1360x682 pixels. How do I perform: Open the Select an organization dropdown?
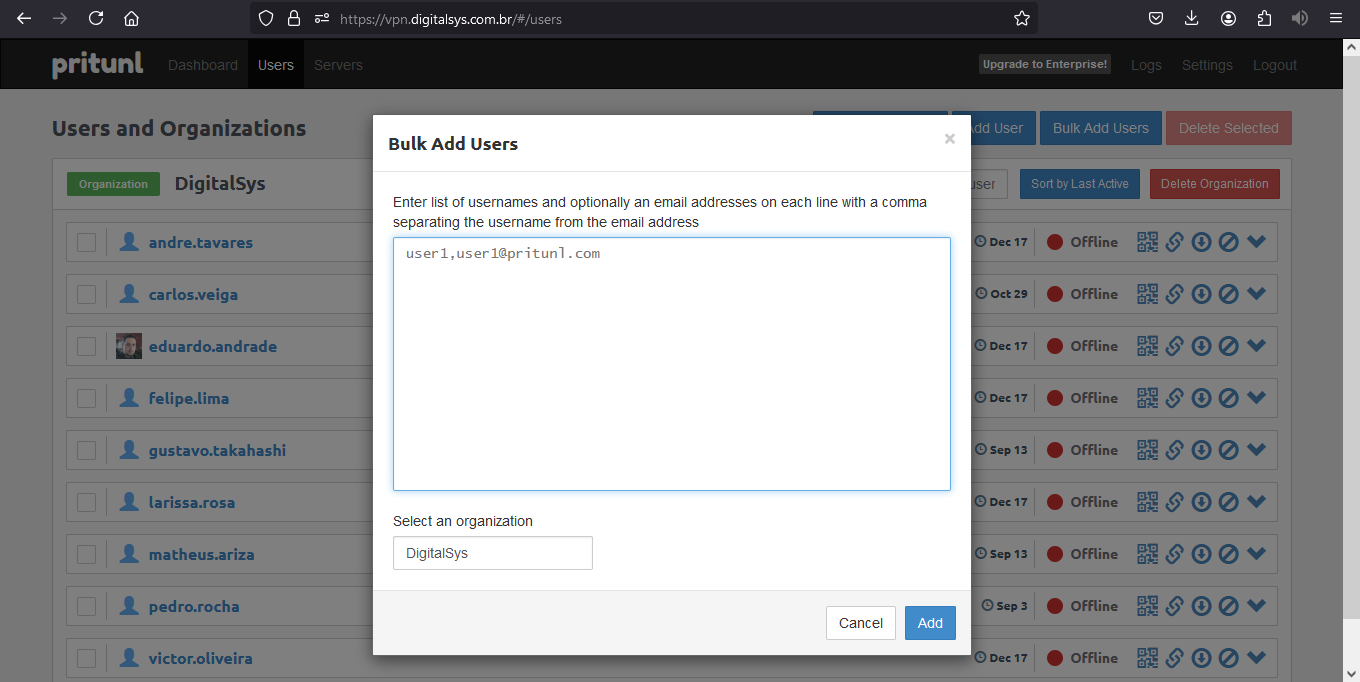click(492, 553)
